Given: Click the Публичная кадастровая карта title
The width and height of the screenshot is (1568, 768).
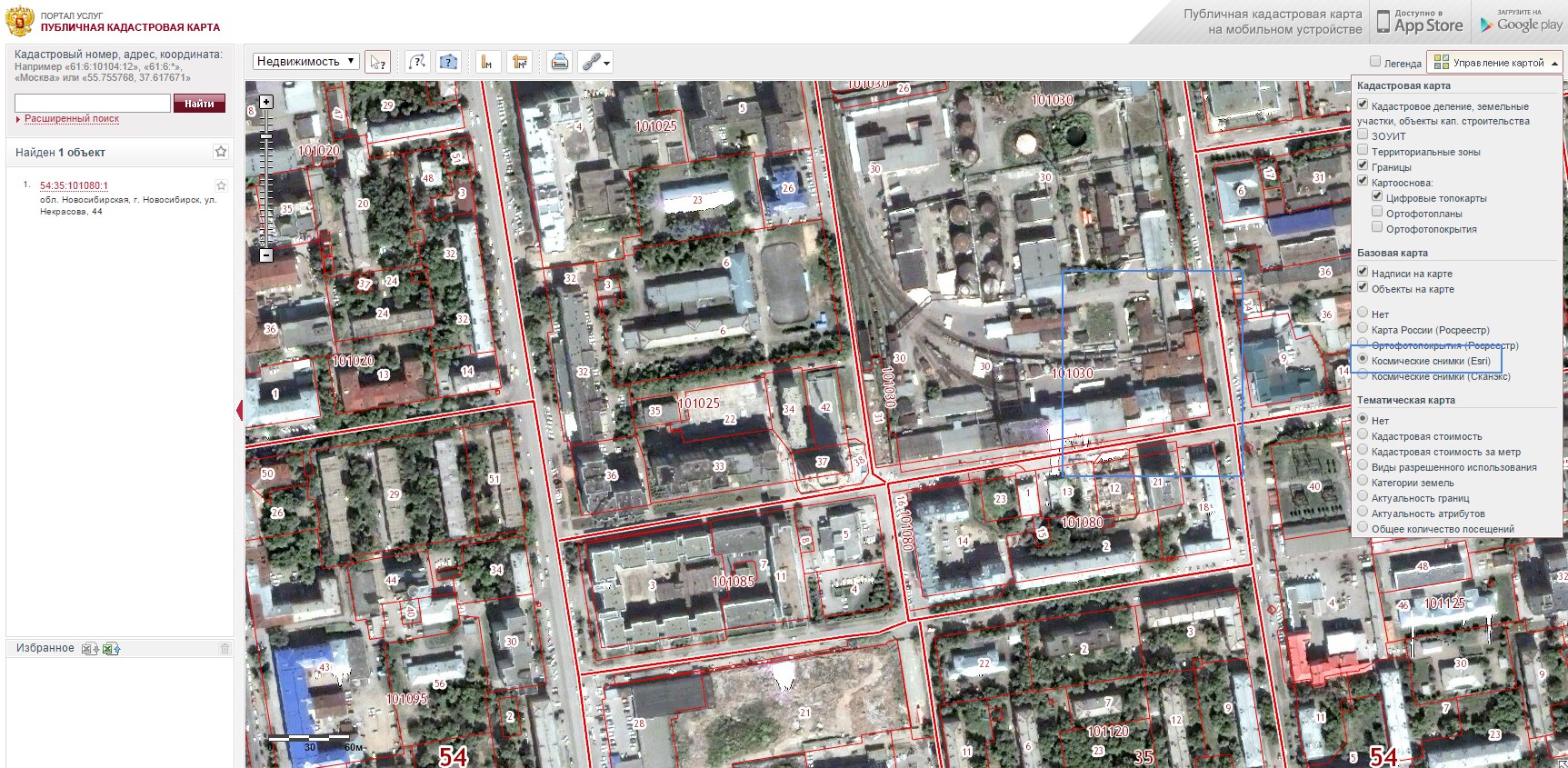Looking at the screenshot, I should pyautogui.click(x=130, y=27).
